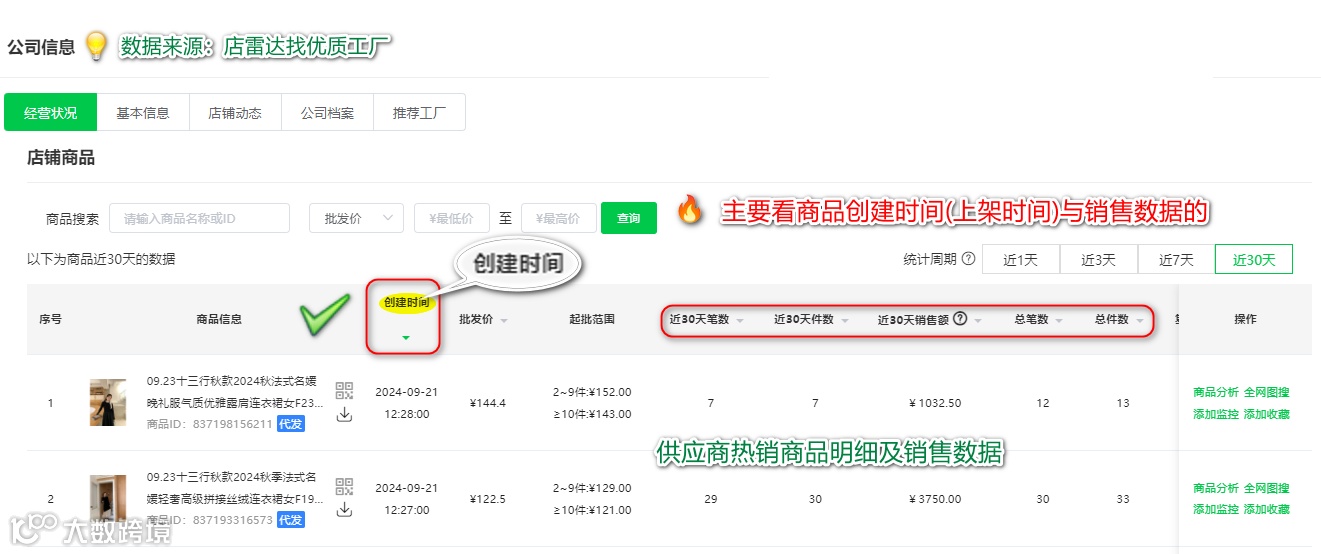Open 商品分析 for product row 1

point(1215,392)
